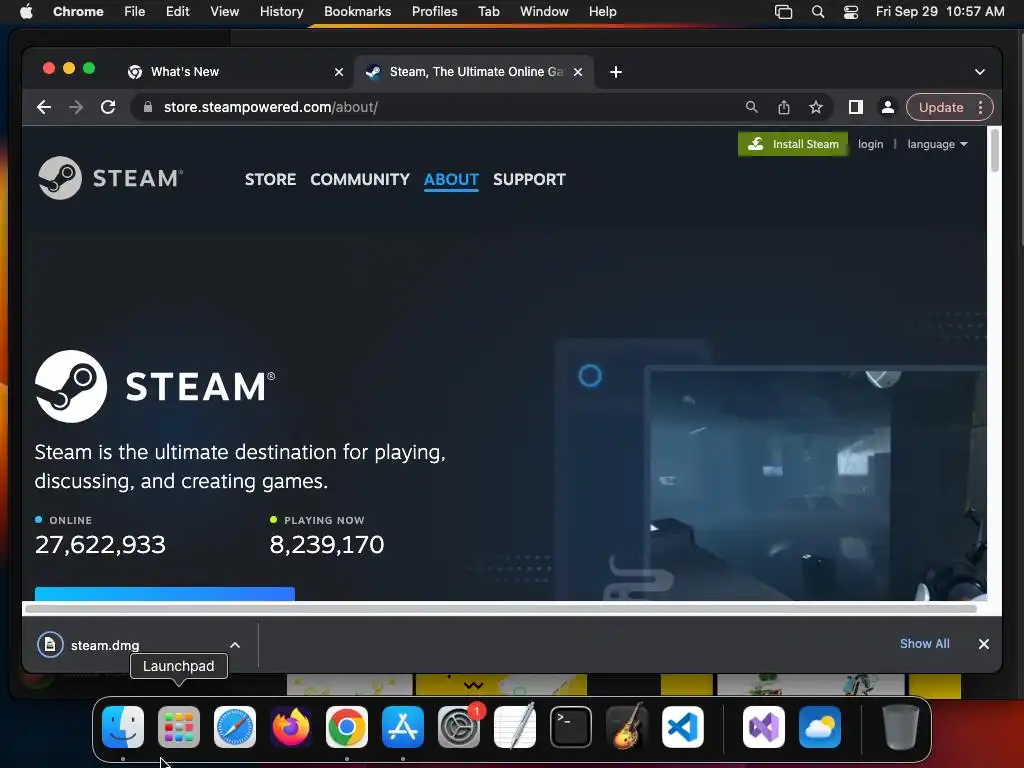Open the Chrome profile avatar icon
1024x768 pixels.
(x=888, y=107)
